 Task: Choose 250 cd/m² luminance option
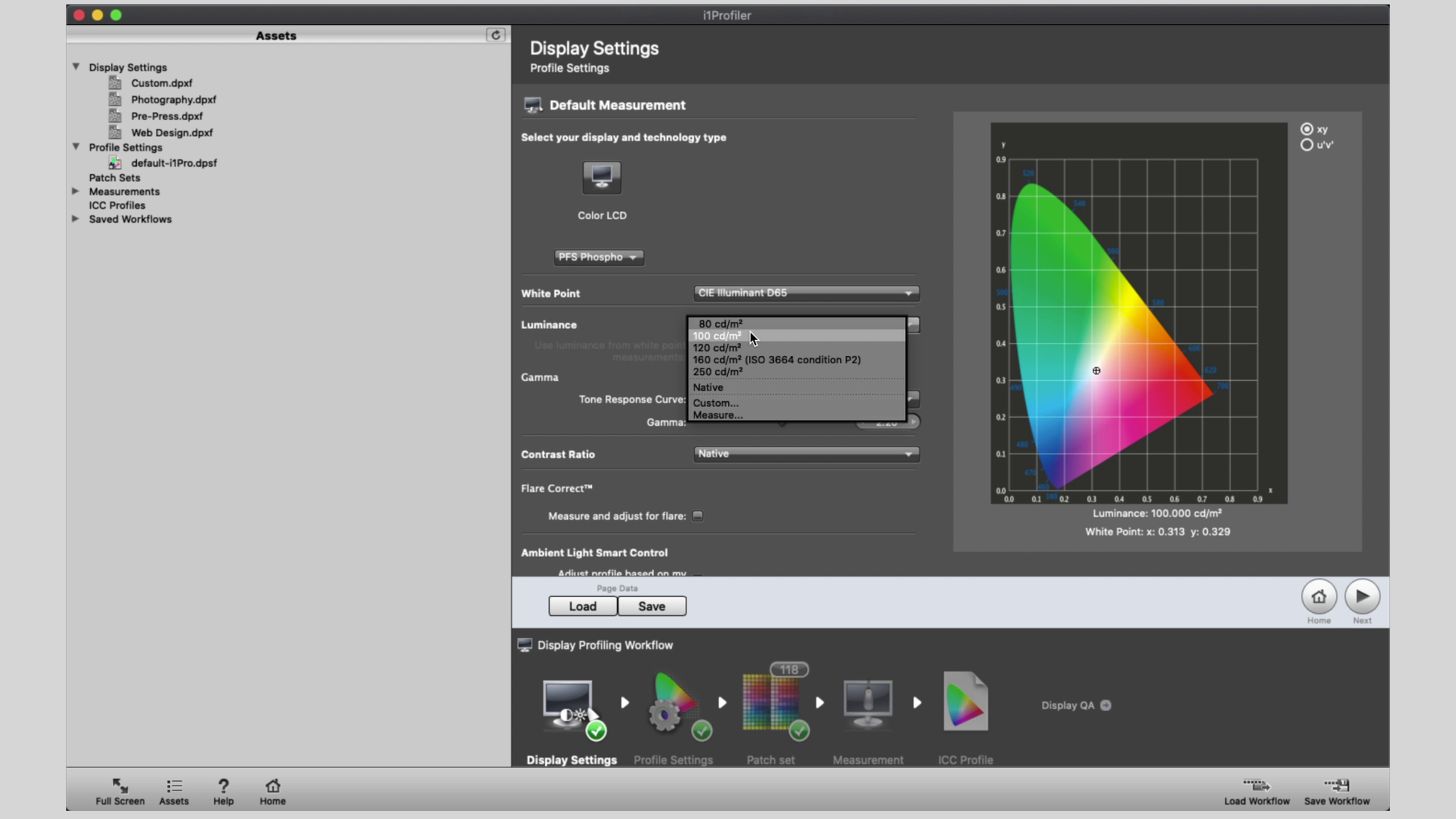coord(797,371)
